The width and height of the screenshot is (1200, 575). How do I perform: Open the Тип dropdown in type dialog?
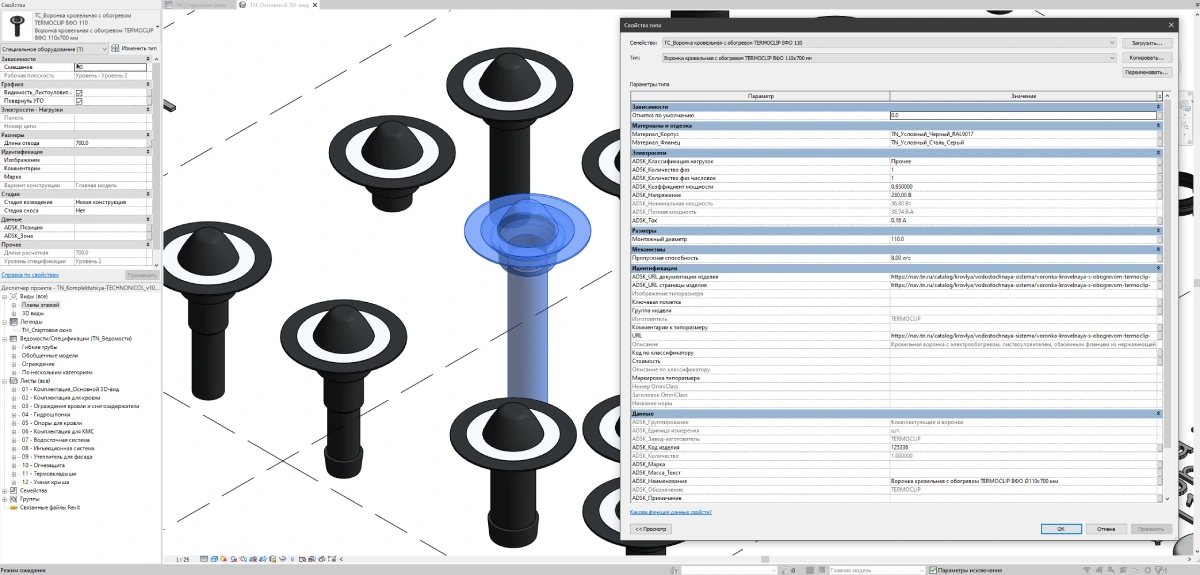point(1110,59)
